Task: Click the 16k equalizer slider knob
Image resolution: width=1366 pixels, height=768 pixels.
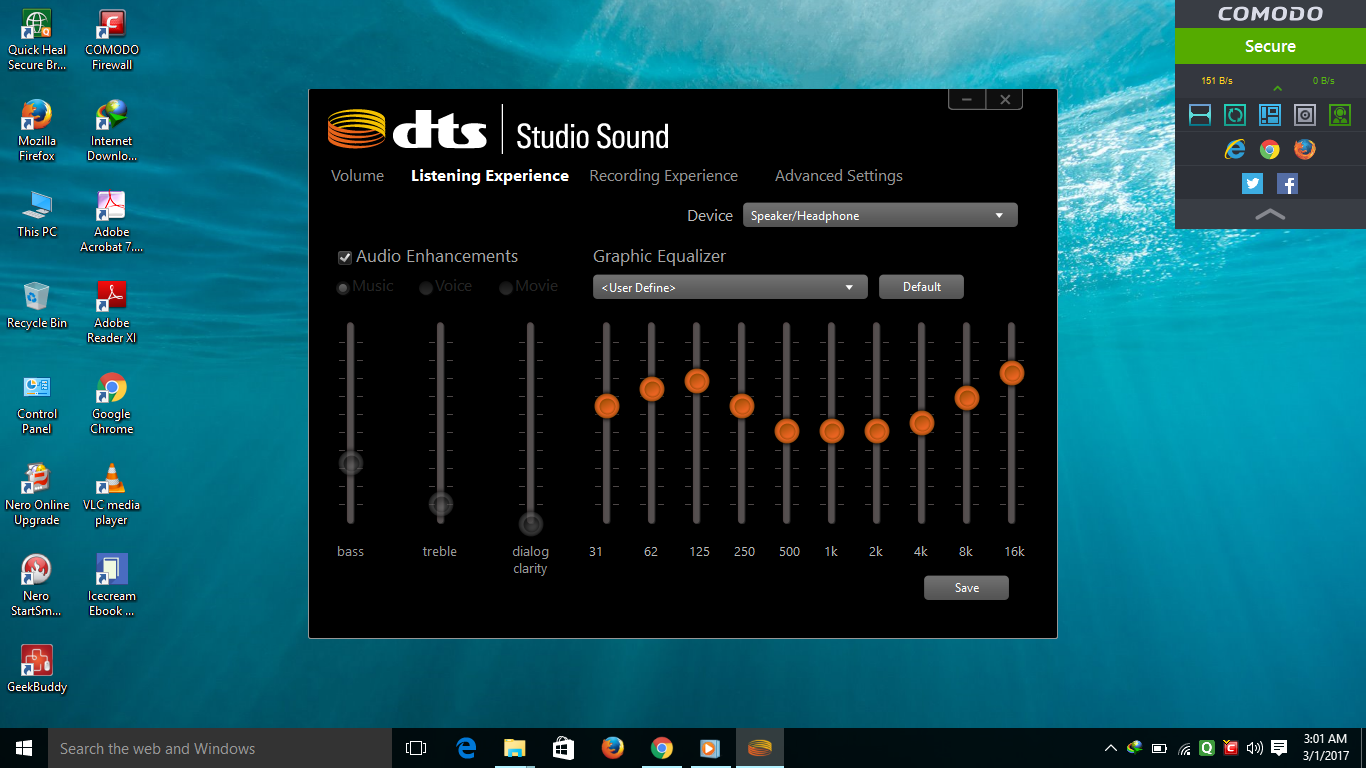Action: (1012, 373)
